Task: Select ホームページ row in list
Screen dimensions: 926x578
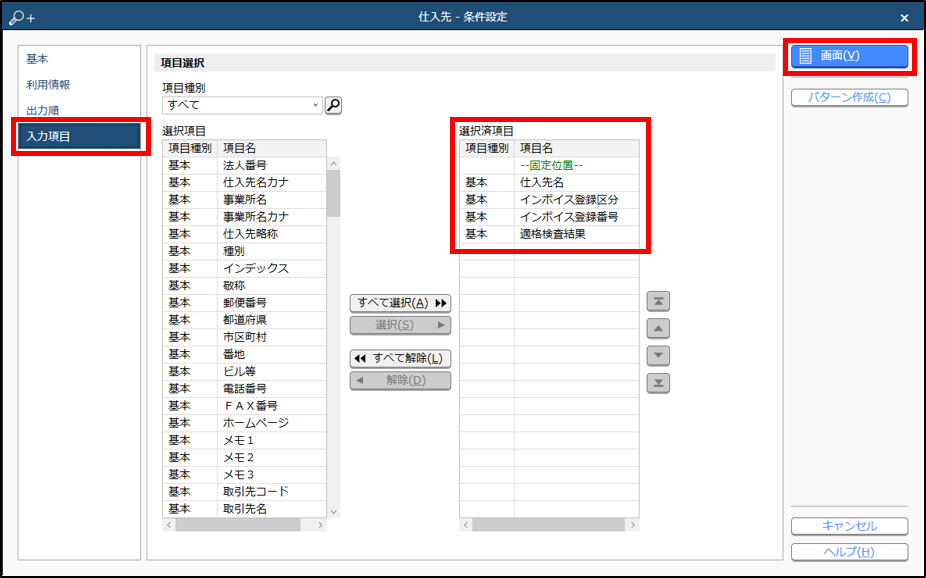Action: (x=244, y=423)
